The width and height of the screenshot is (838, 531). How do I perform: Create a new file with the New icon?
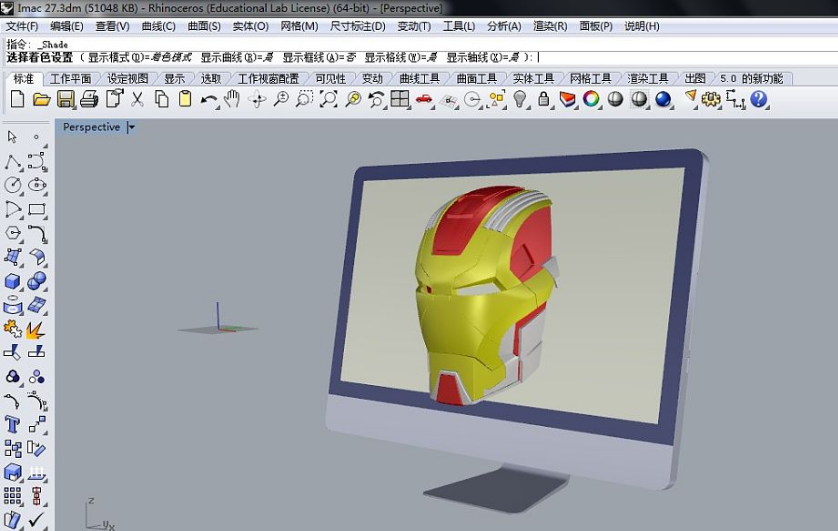17,99
